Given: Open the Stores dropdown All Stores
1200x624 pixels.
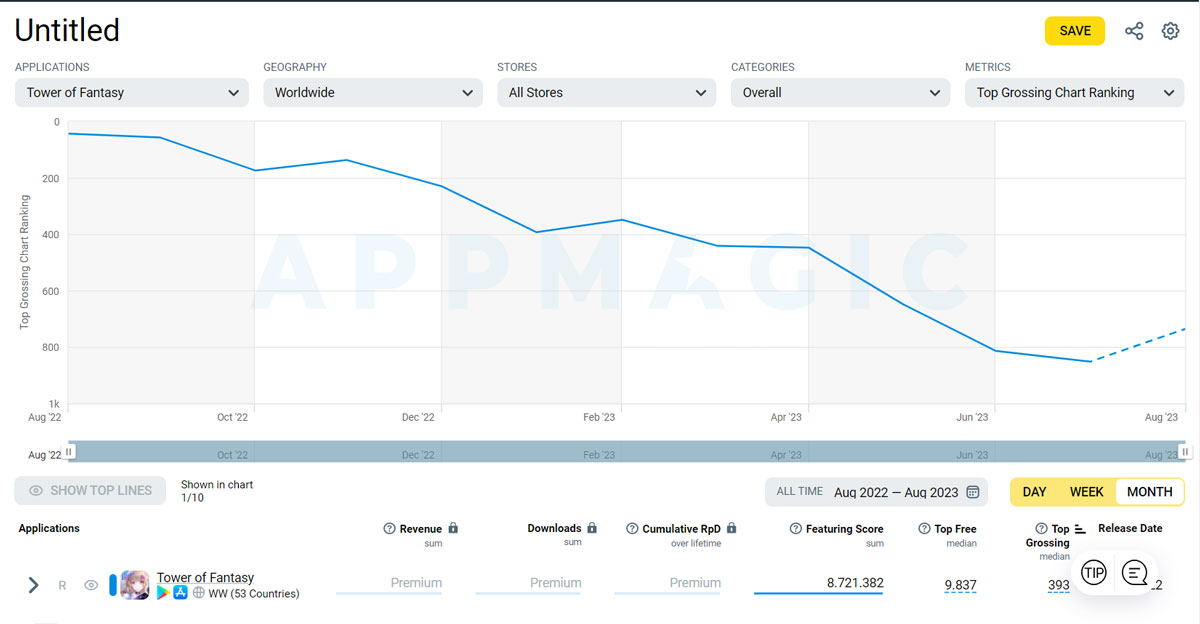Looking at the screenshot, I should tap(607, 92).
